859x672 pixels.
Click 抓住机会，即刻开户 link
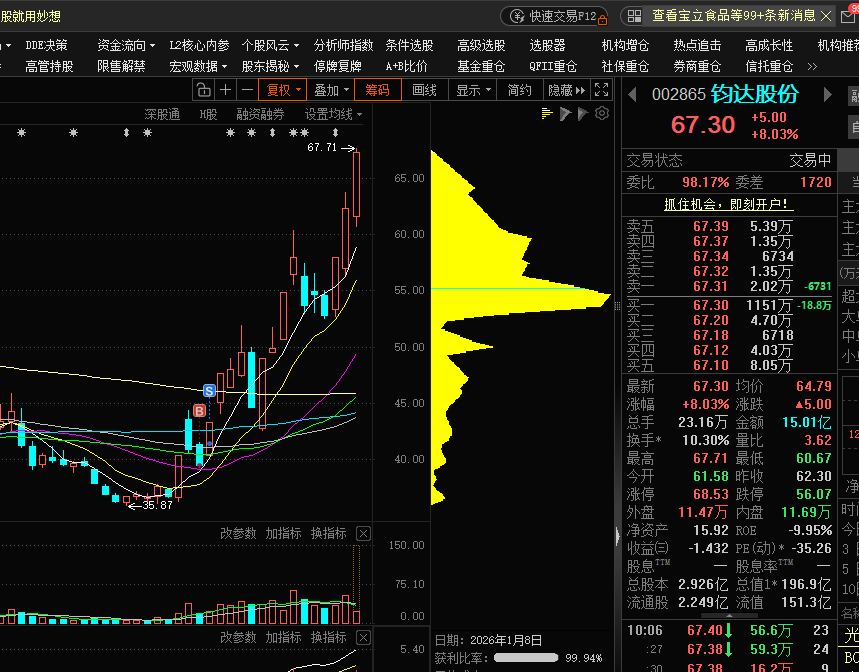[729, 204]
